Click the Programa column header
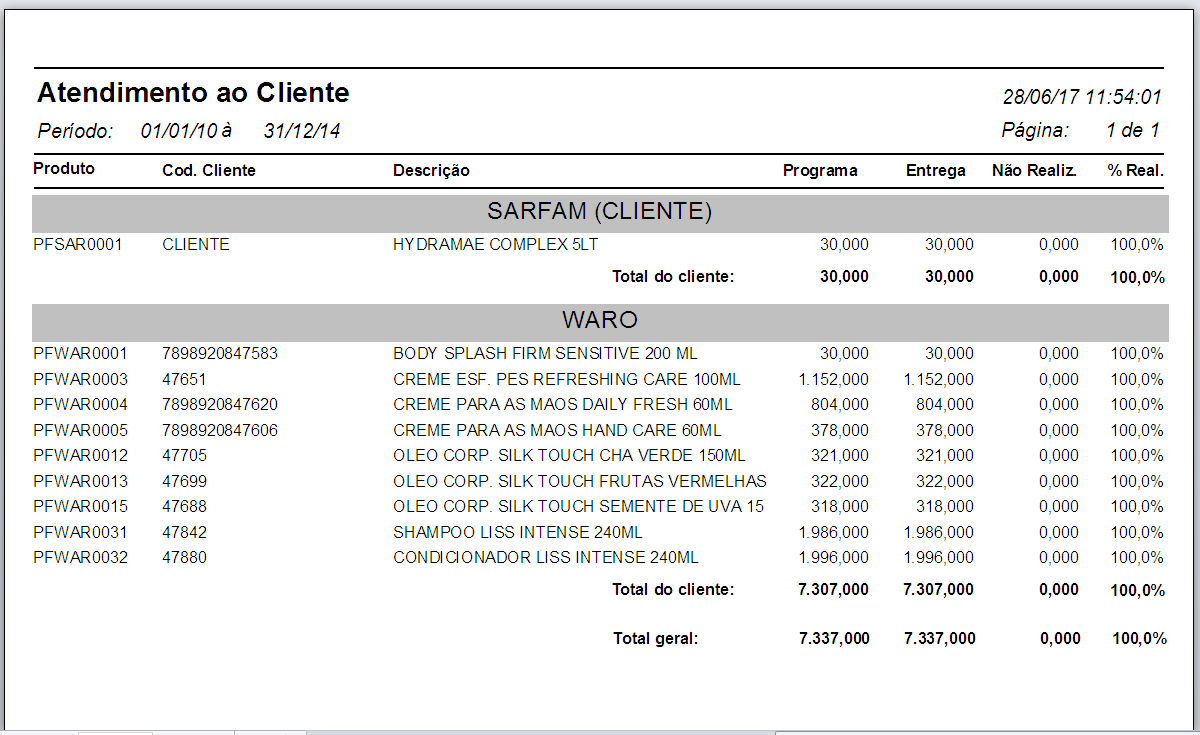This screenshot has width=1200, height=735. tap(820, 170)
